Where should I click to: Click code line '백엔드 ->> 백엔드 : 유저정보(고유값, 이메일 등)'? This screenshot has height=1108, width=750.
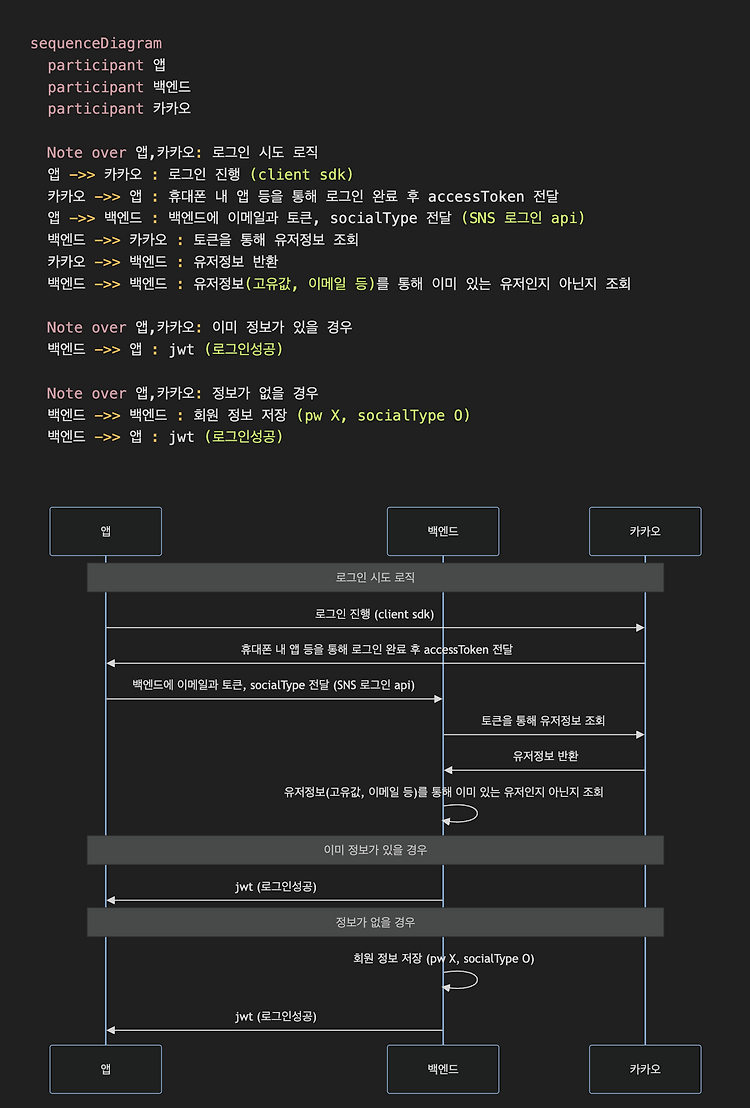339,284
